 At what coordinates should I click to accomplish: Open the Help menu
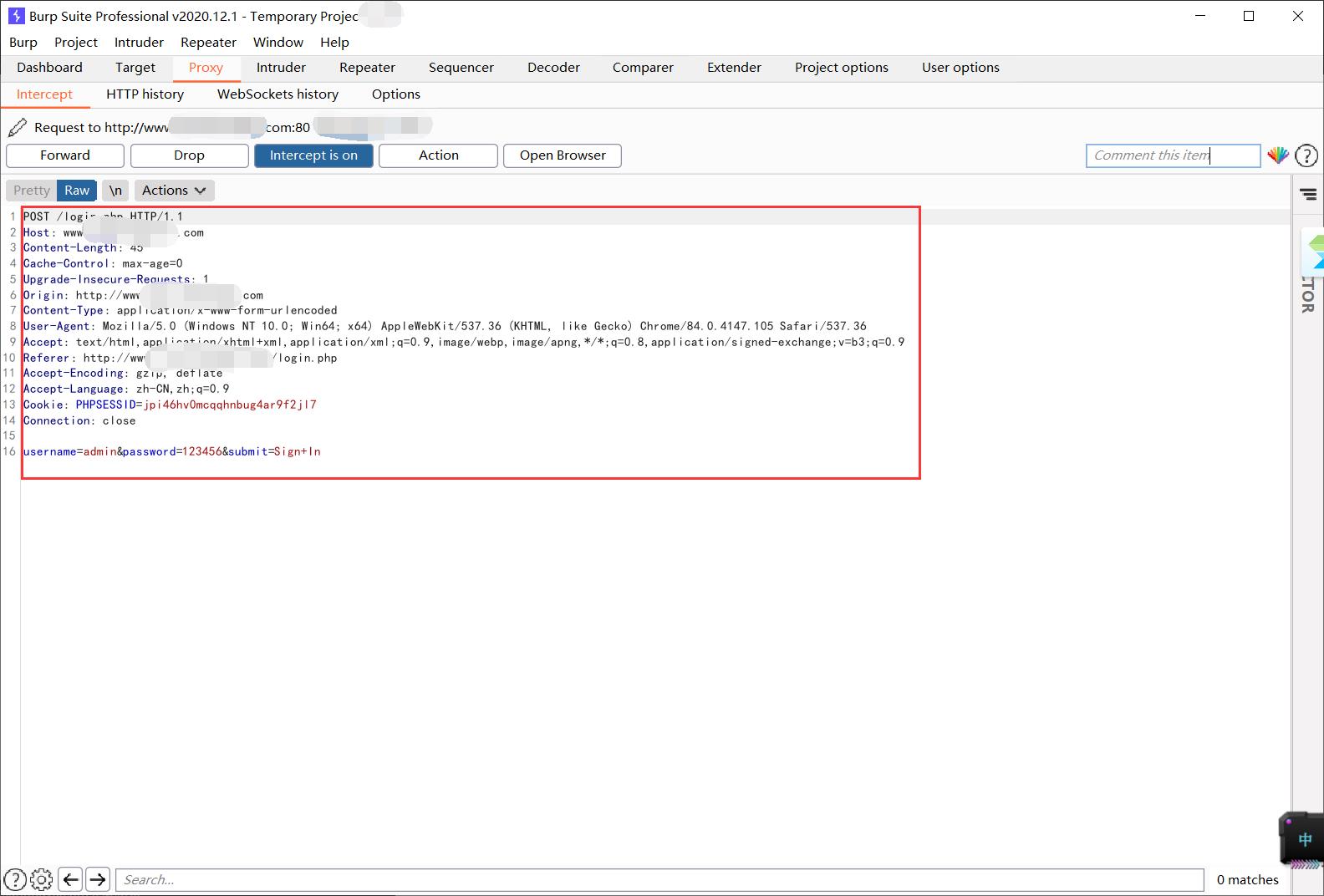334,42
